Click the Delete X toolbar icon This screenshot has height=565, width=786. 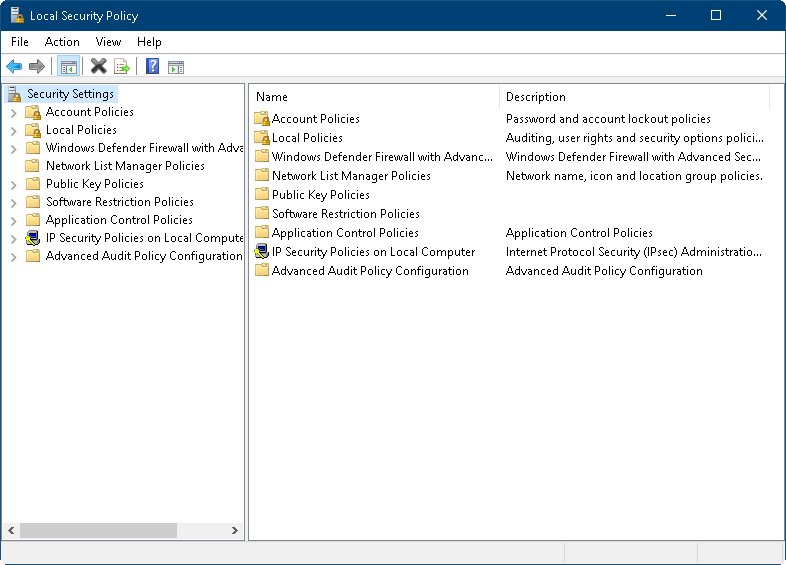tap(98, 67)
